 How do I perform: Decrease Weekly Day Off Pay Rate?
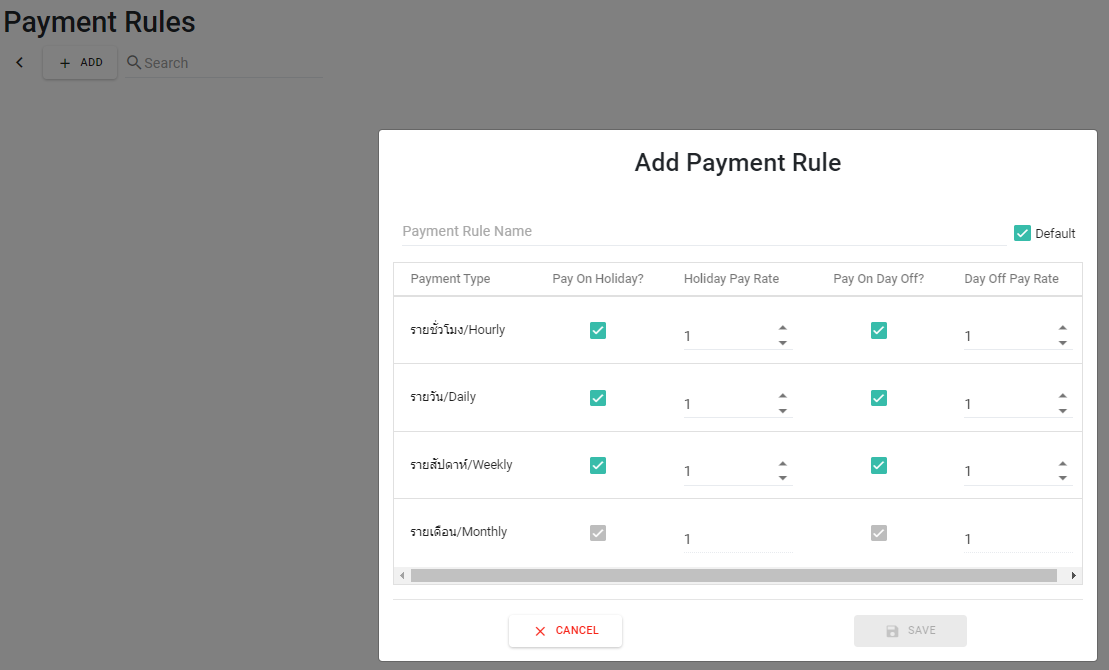pos(1063,478)
